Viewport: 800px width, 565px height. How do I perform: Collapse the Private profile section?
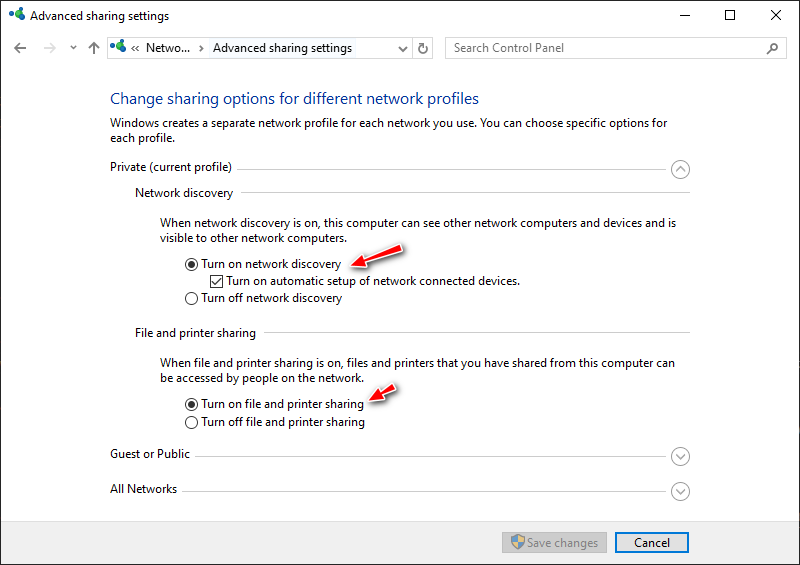(680, 169)
